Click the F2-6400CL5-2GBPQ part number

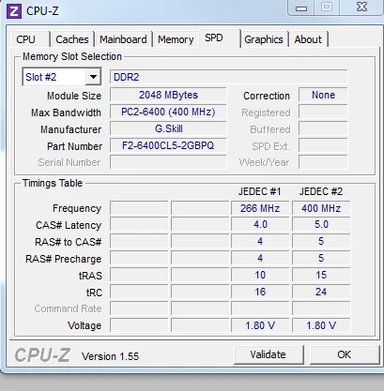[168, 146]
